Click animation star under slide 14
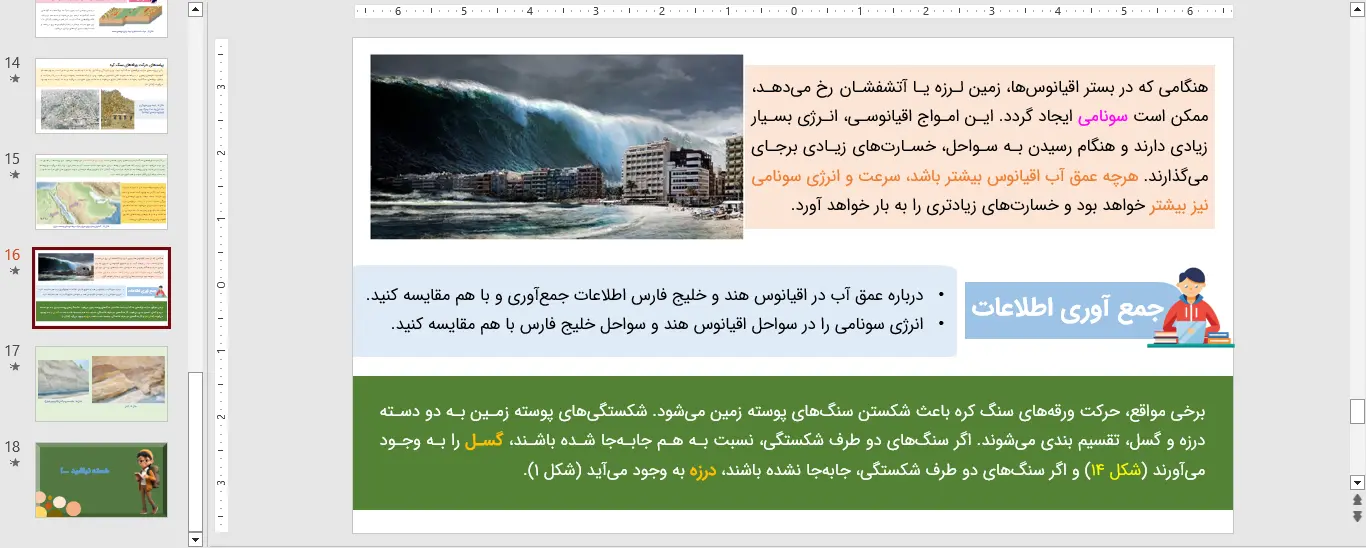 click(14, 79)
